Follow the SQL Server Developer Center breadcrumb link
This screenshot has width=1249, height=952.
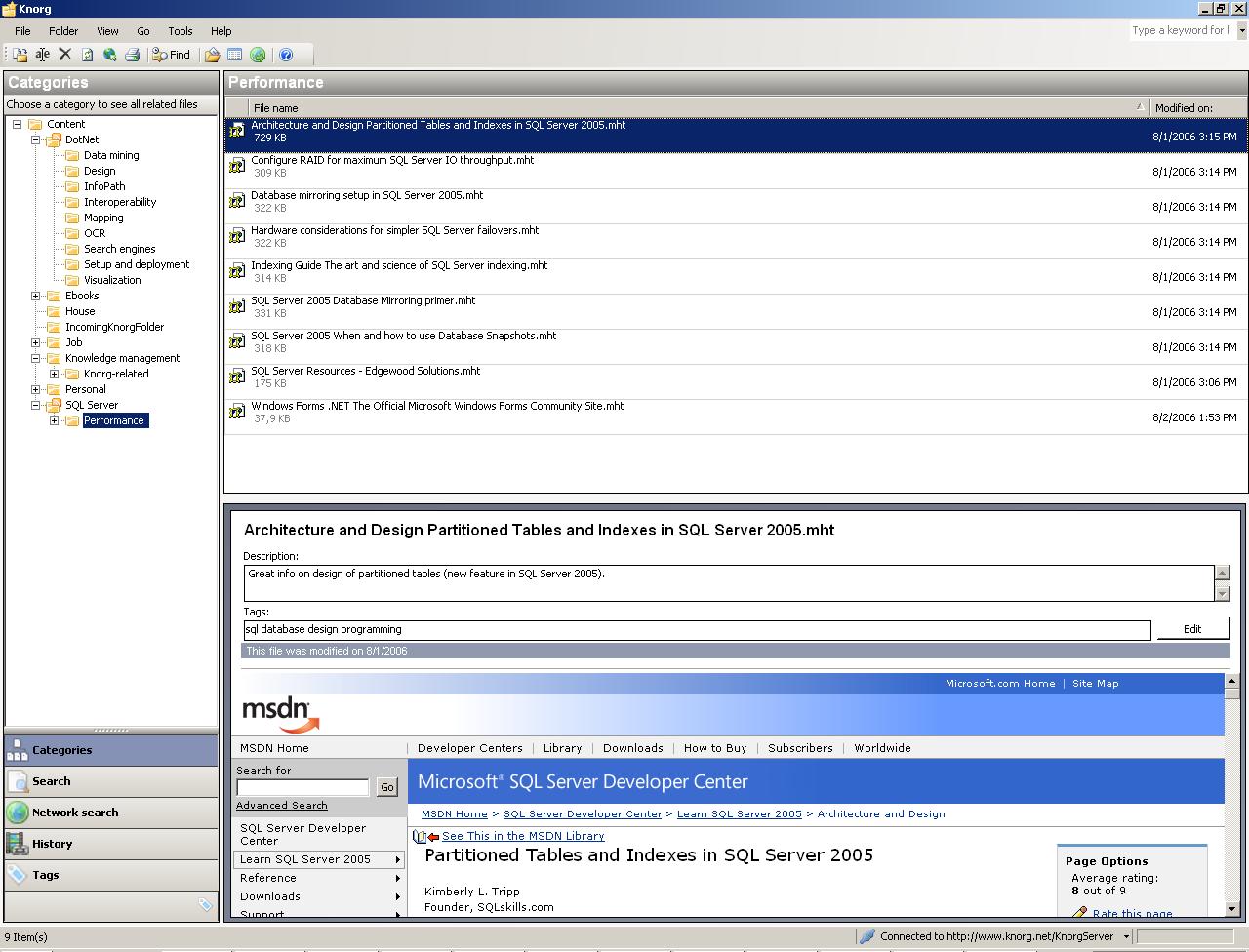[583, 814]
